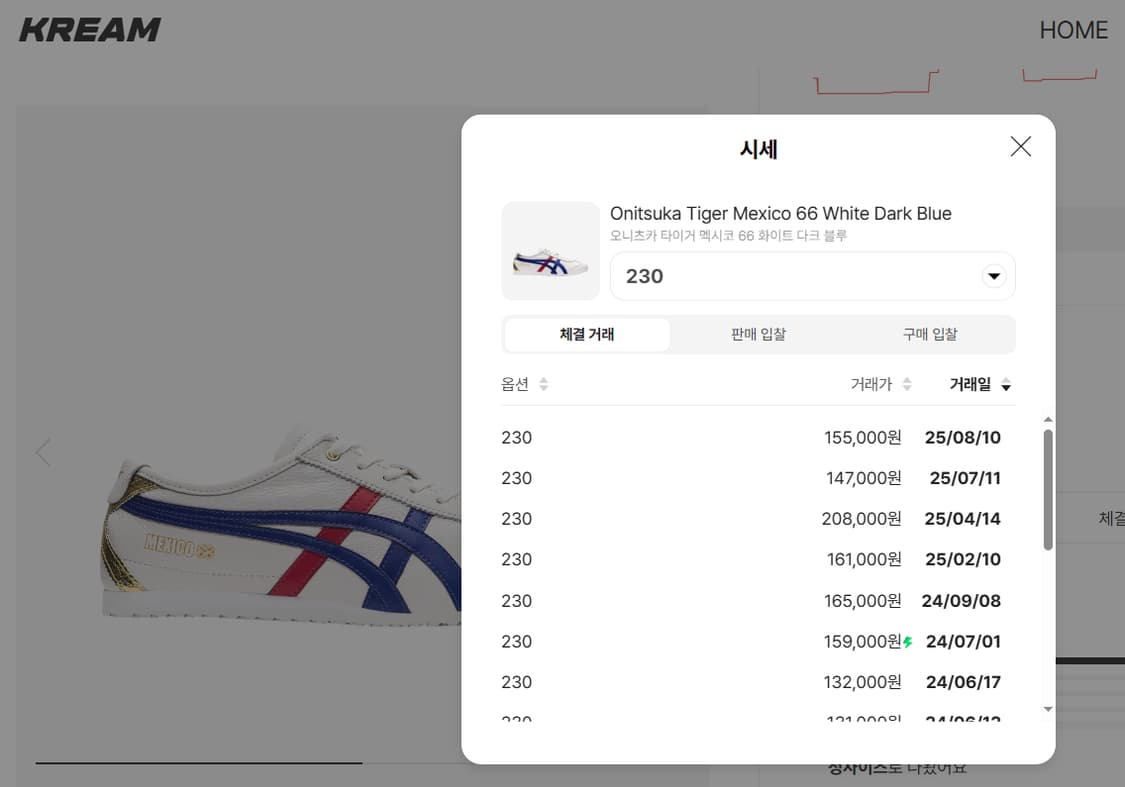The height and width of the screenshot is (787, 1125).
Task: Select the 155,000원 trade price
Action: coord(862,438)
